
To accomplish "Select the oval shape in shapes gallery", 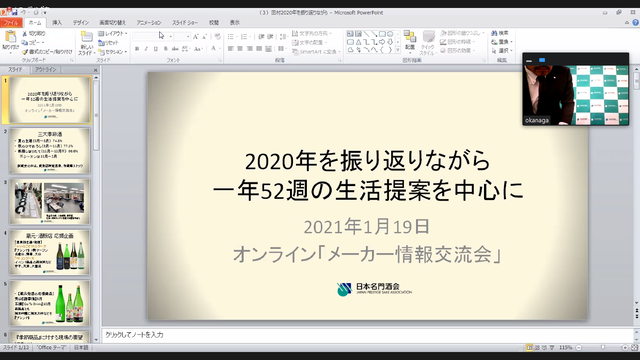I will [x=390, y=34].
